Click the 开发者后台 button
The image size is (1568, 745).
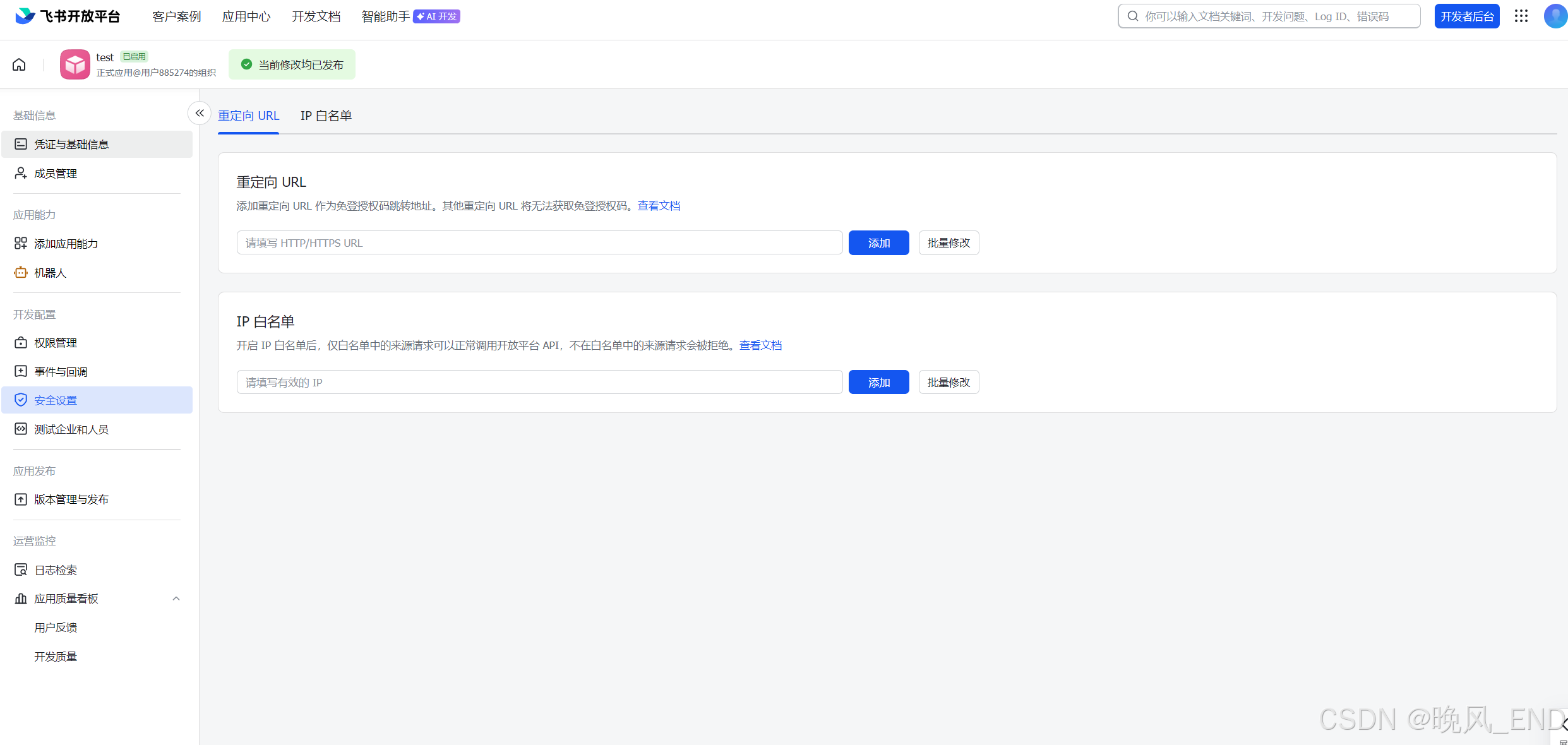[1466, 16]
